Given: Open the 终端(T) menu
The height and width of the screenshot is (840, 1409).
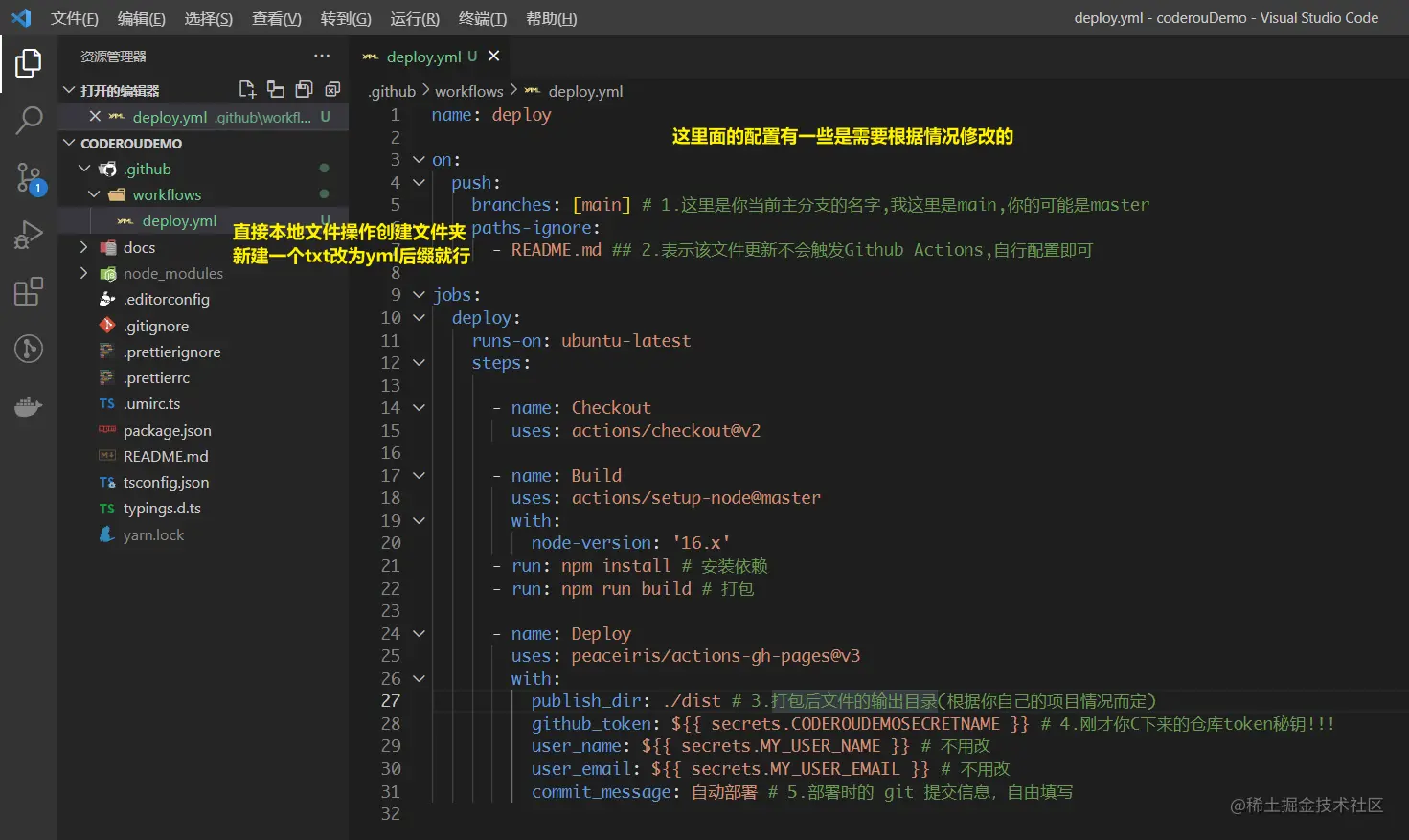Looking at the screenshot, I should pyautogui.click(x=483, y=18).
